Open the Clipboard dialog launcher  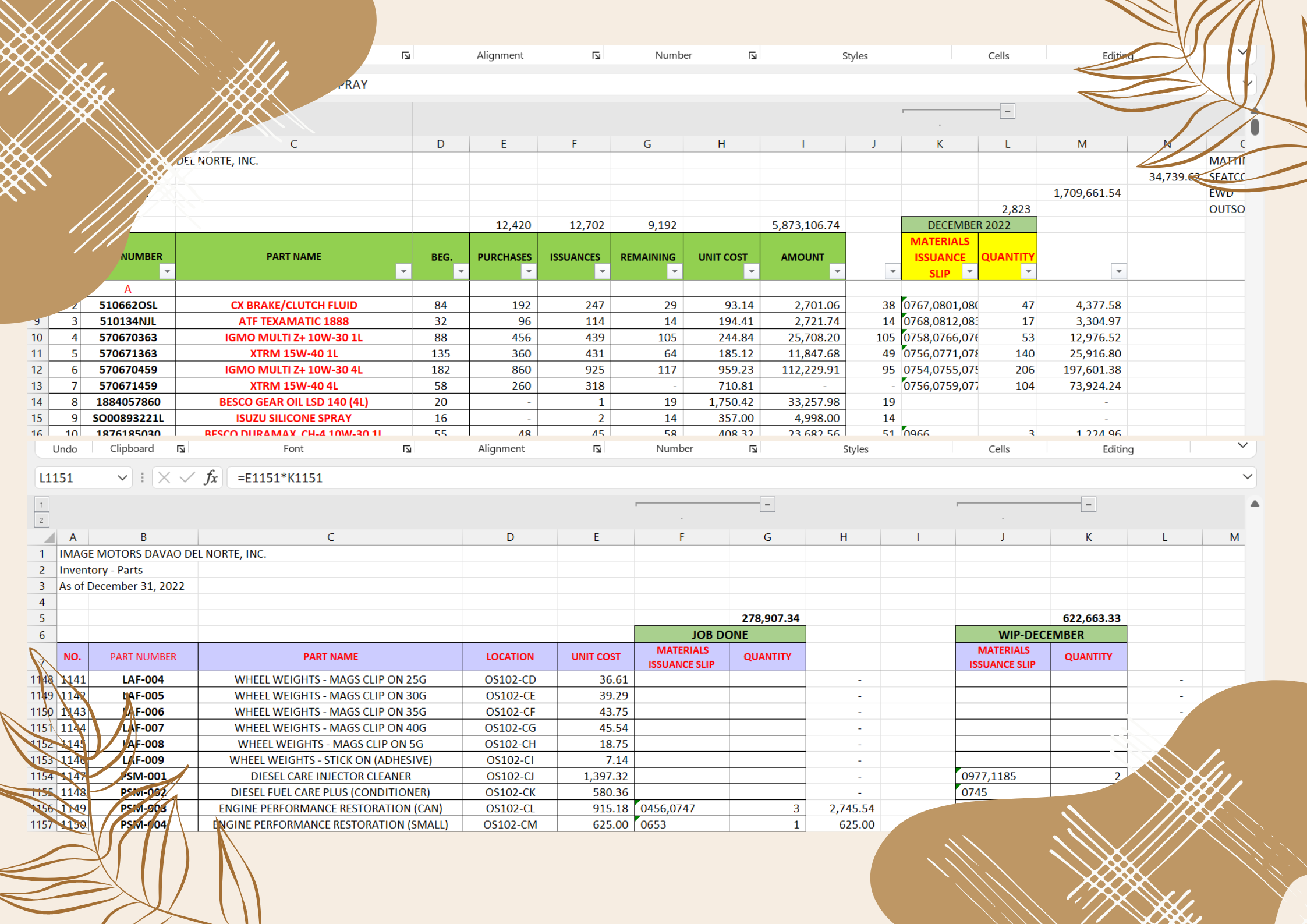pyautogui.click(x=181, y=449)
